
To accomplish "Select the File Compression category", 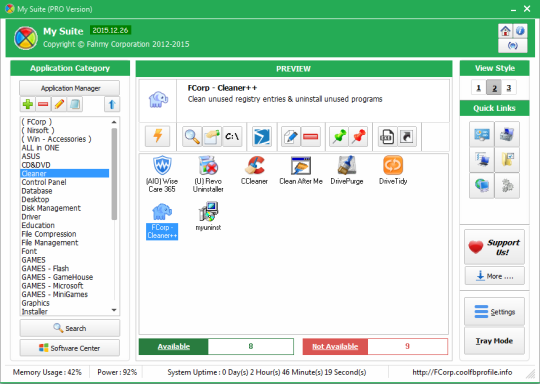I will (49, 234).
